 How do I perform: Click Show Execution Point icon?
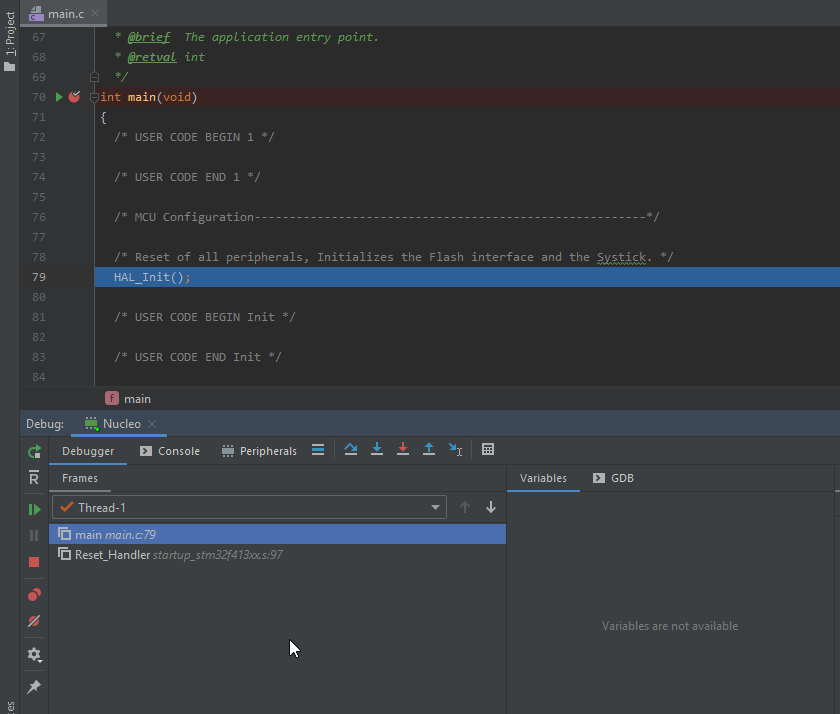(318, 450)
